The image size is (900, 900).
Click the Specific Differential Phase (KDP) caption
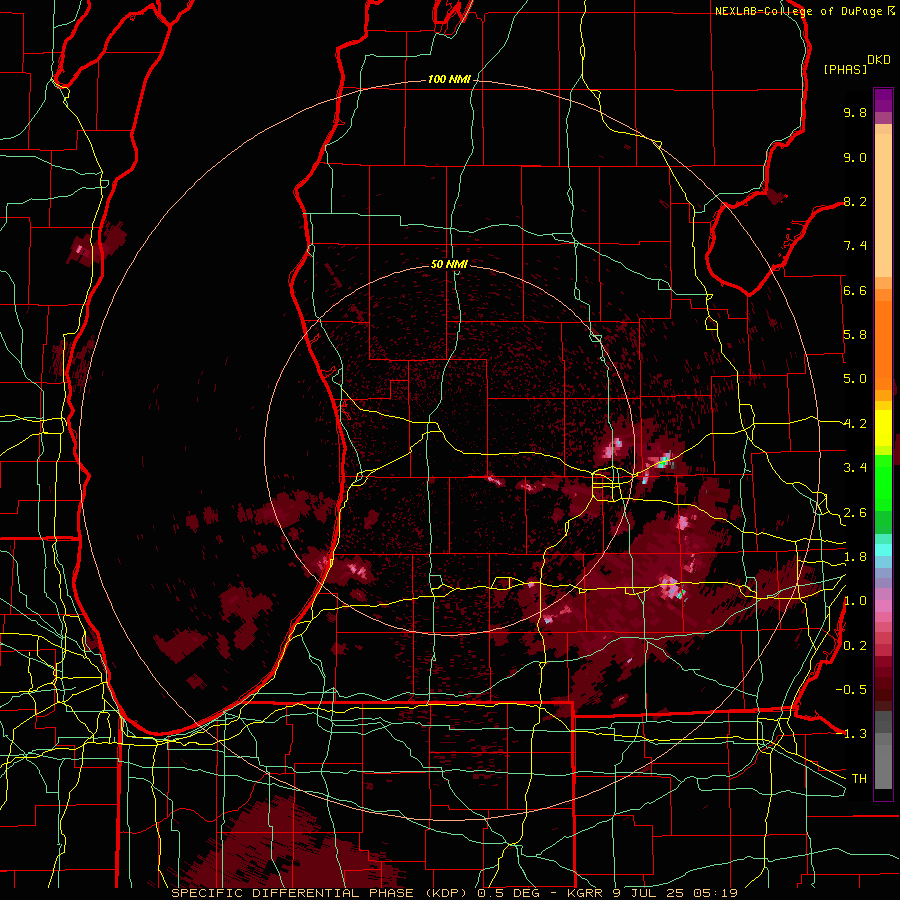click(320, 893)
